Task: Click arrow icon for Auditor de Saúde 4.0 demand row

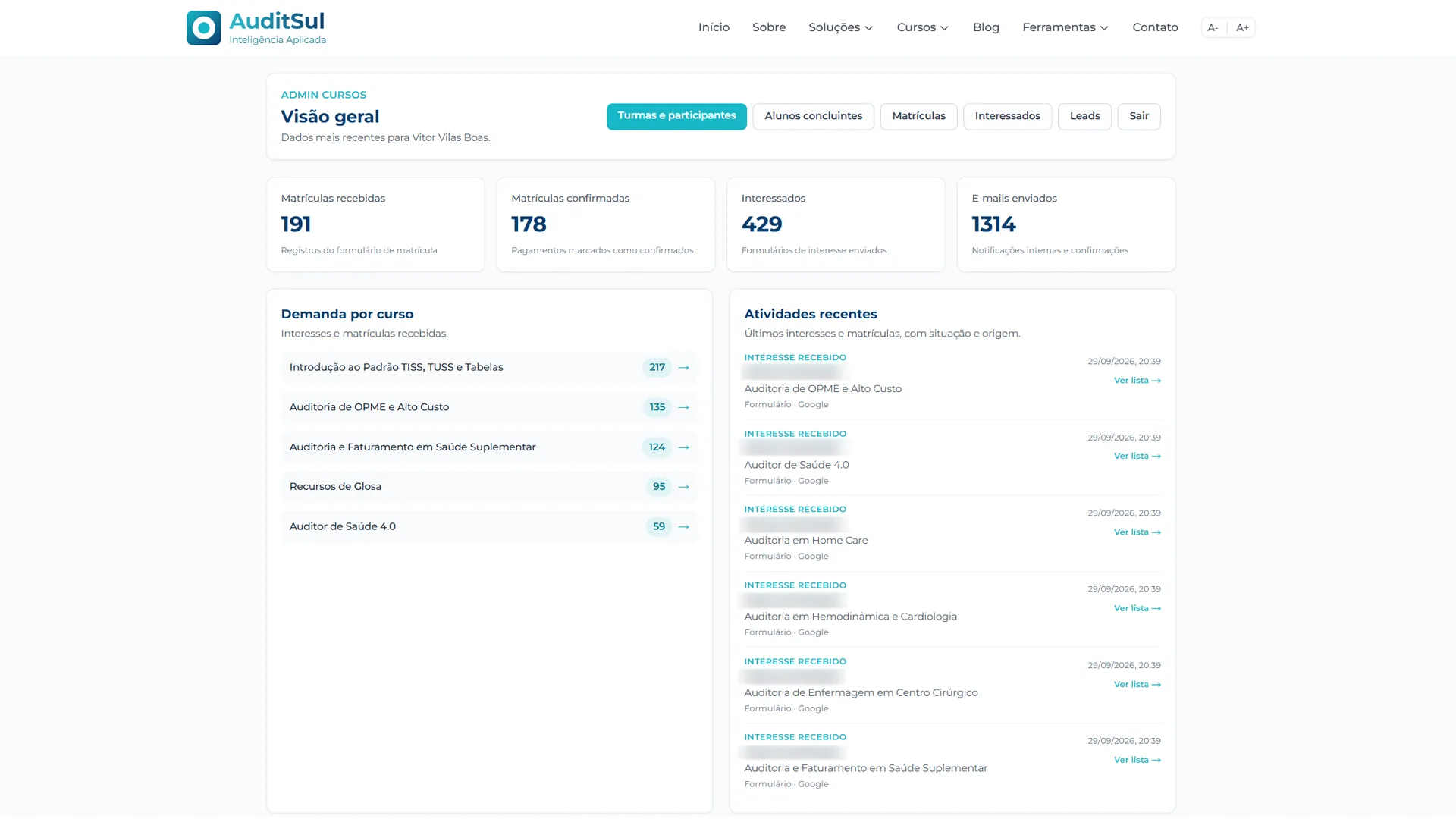Action: (x=683, y=527)
